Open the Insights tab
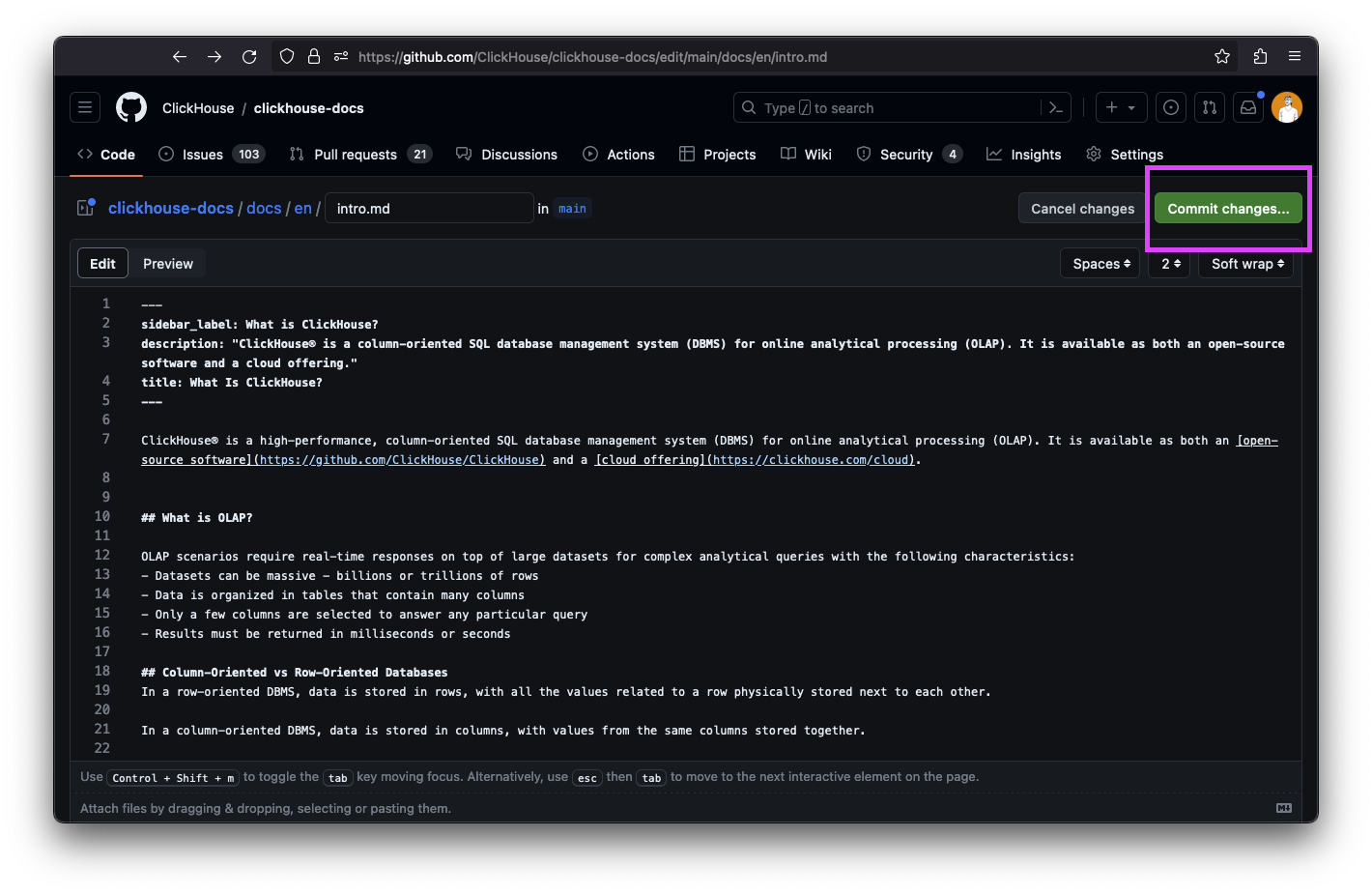This screenshot has height=894, width=1372. (1024, 155)
